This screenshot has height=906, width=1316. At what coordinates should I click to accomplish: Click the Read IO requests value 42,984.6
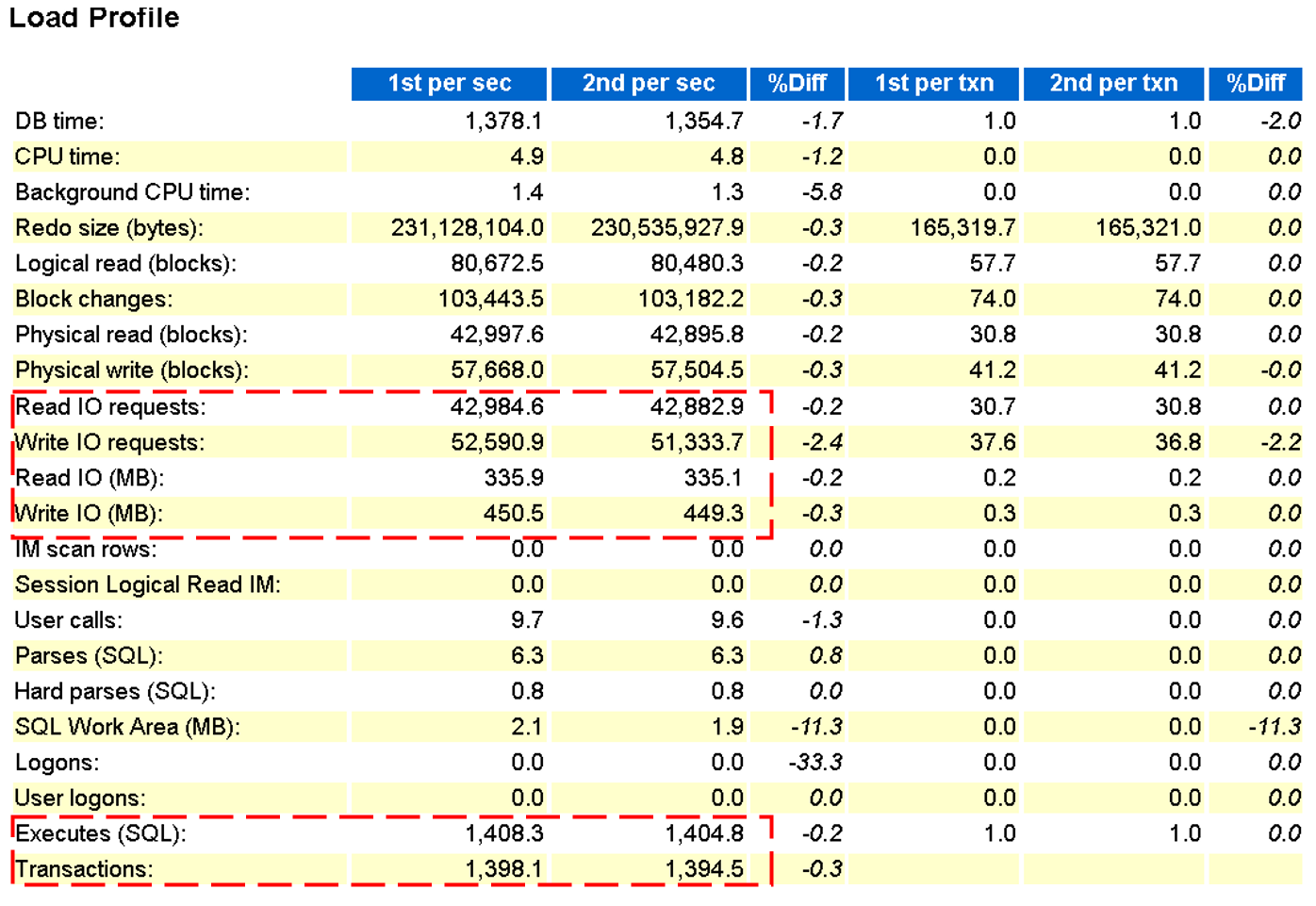click(x=497, y=407)
